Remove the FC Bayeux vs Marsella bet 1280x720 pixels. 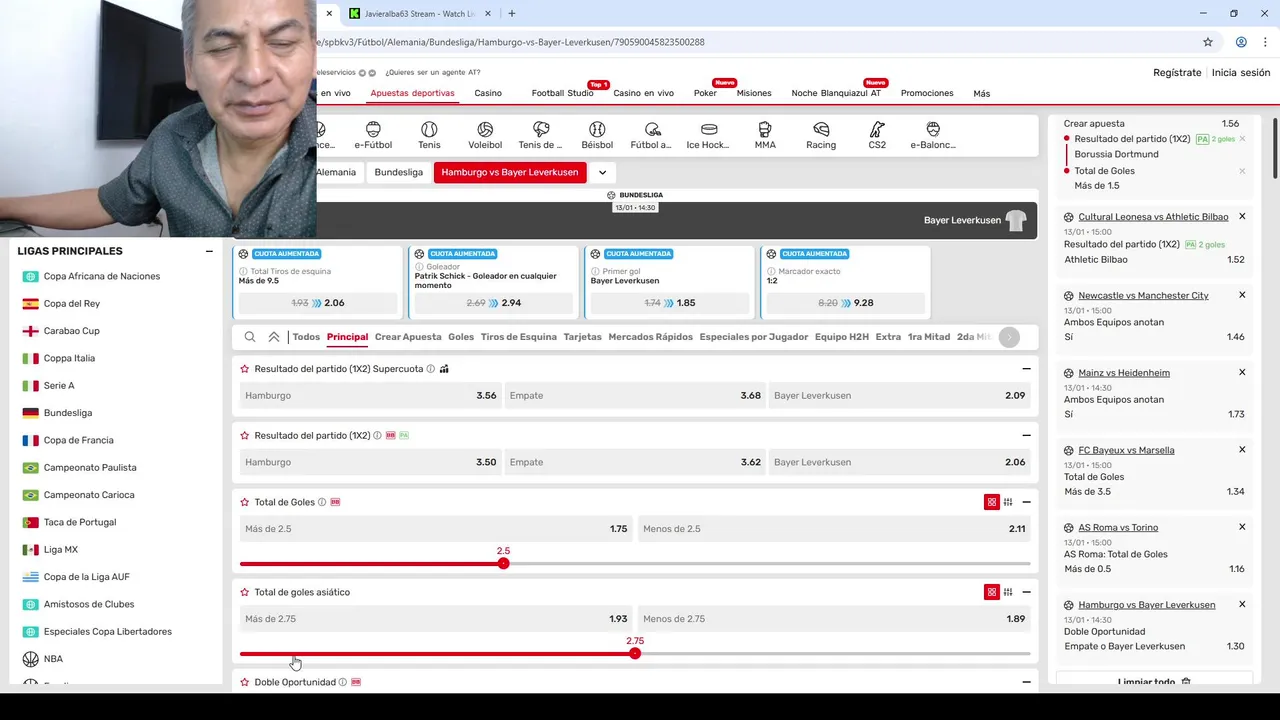coord(1242,450)
